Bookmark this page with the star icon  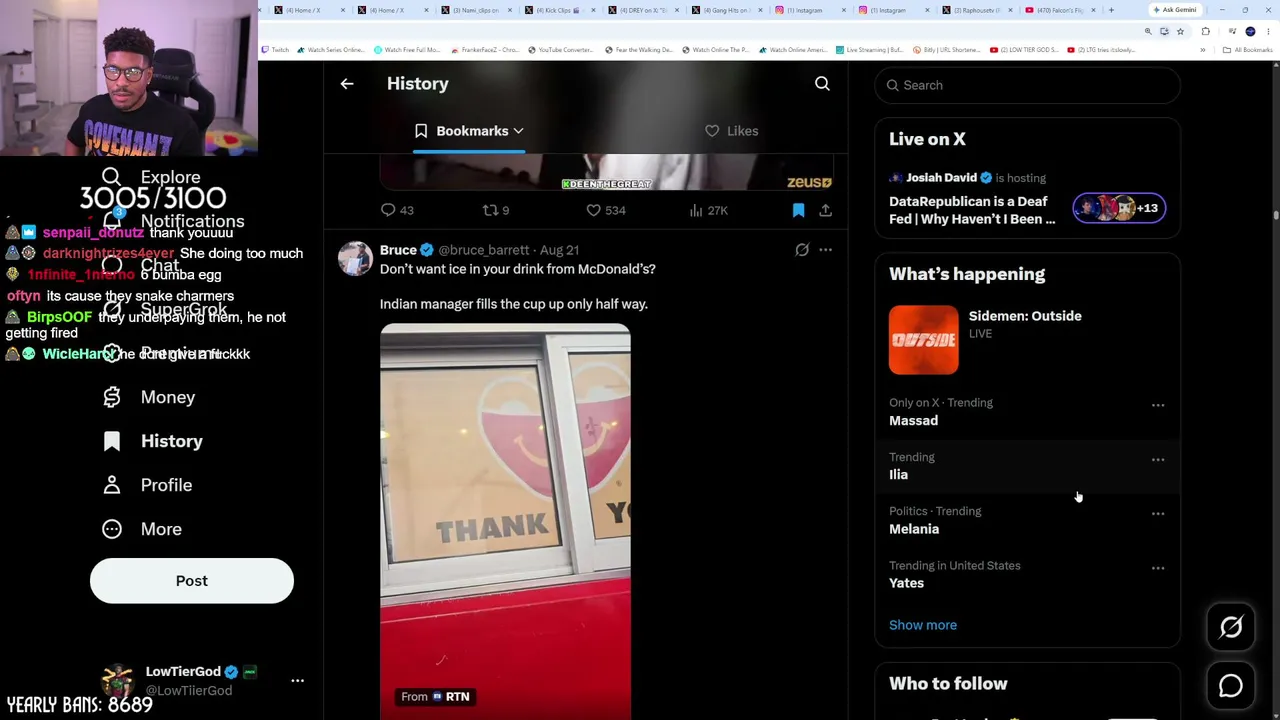[1180, 31]
